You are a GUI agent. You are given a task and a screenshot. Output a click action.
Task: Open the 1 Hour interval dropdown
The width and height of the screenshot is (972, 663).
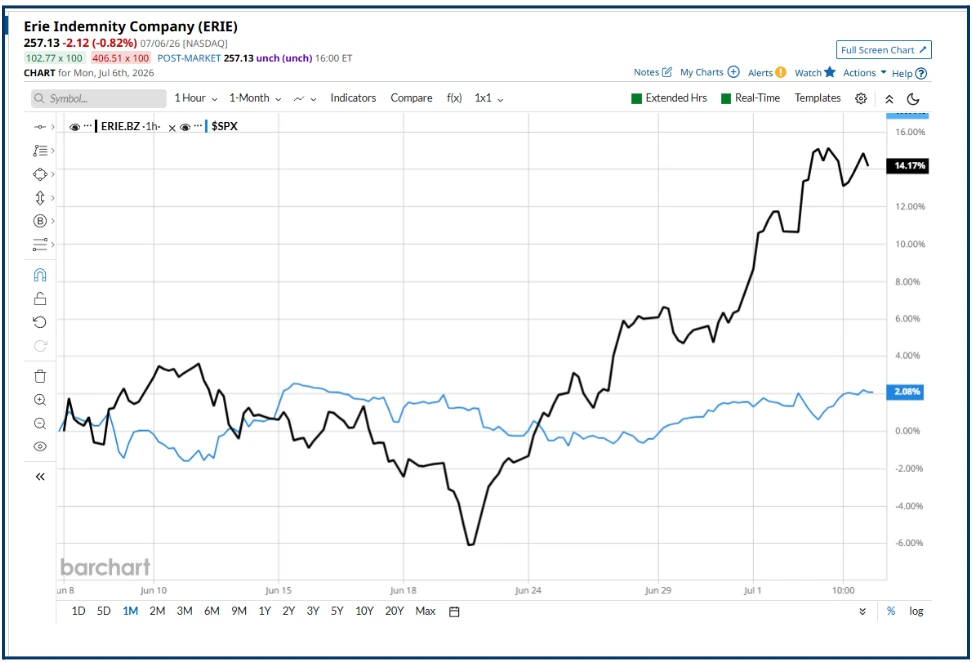point(195,98)
